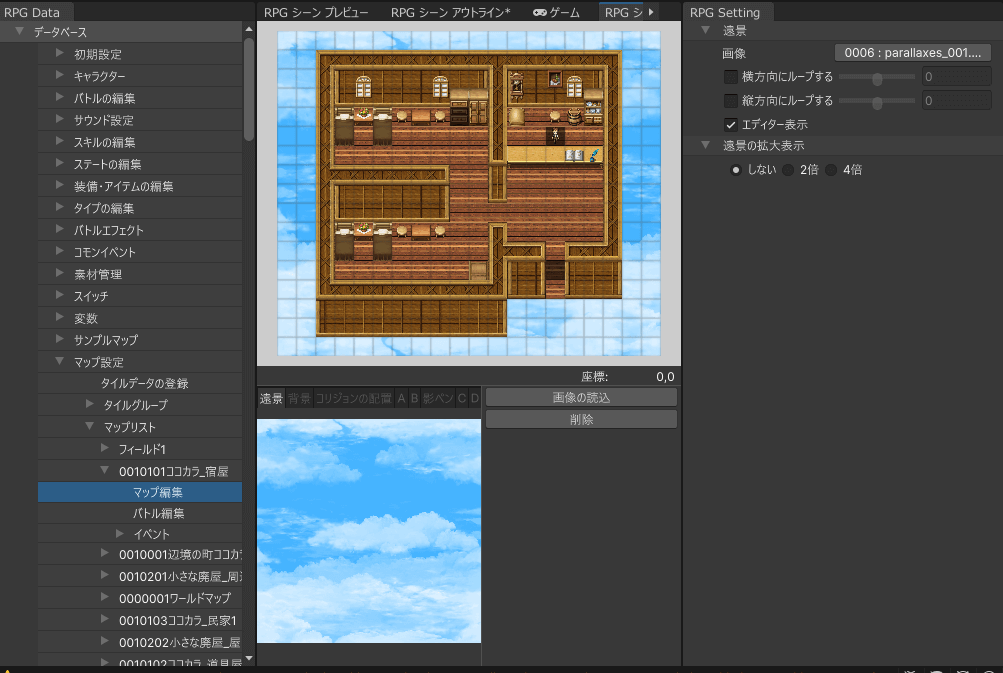Collapse the 遠景の拡大表示 section in RPG Setting

[x=706, y=146]
